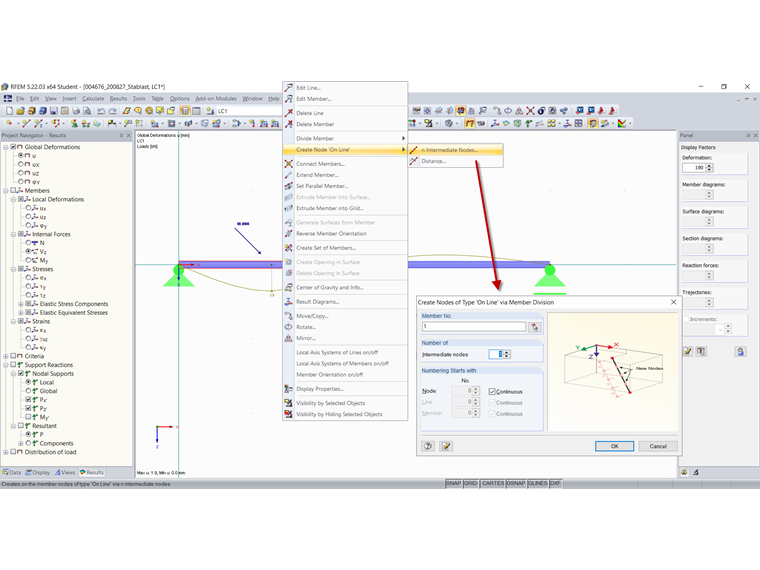Click the Print icon in toolbar

click(76, 111)
